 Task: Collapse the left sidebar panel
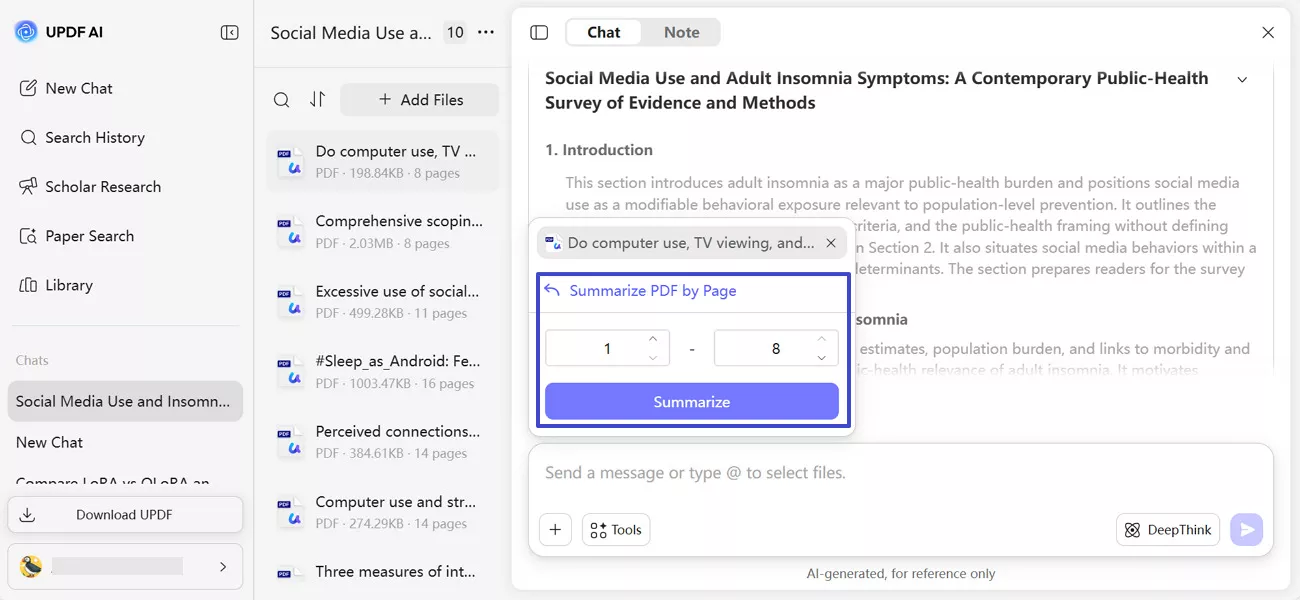click(x=229, y=33)
